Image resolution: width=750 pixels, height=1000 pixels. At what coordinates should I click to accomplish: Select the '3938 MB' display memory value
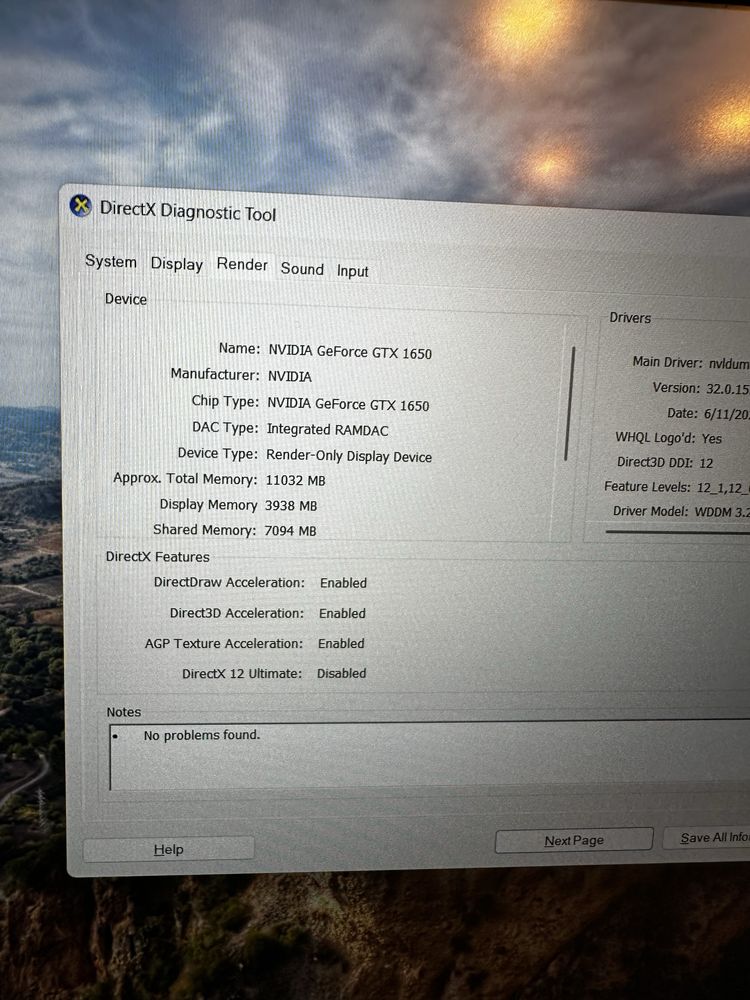click(291, 506)
